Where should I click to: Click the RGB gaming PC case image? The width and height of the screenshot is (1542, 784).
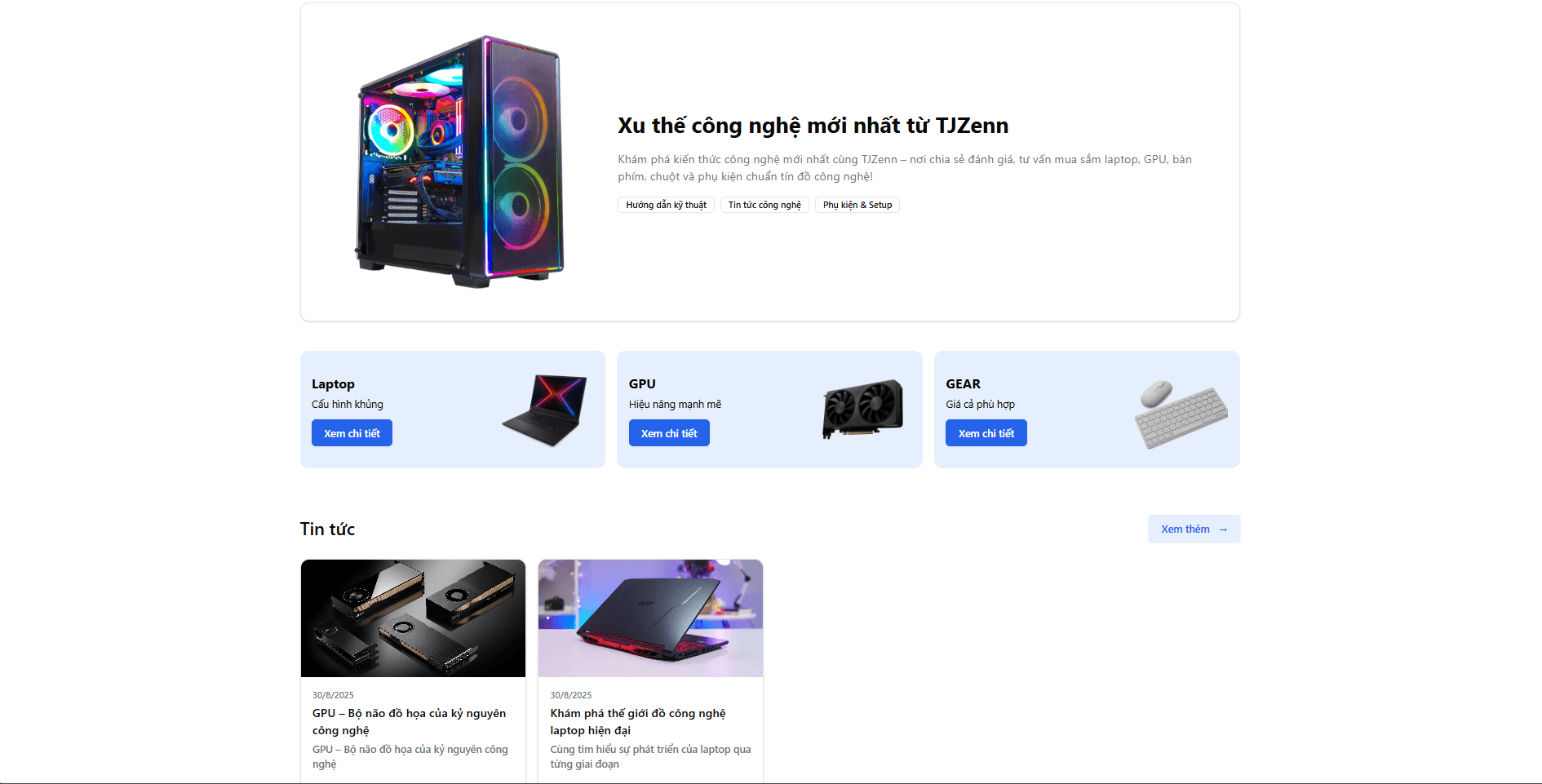pos(459,162)
